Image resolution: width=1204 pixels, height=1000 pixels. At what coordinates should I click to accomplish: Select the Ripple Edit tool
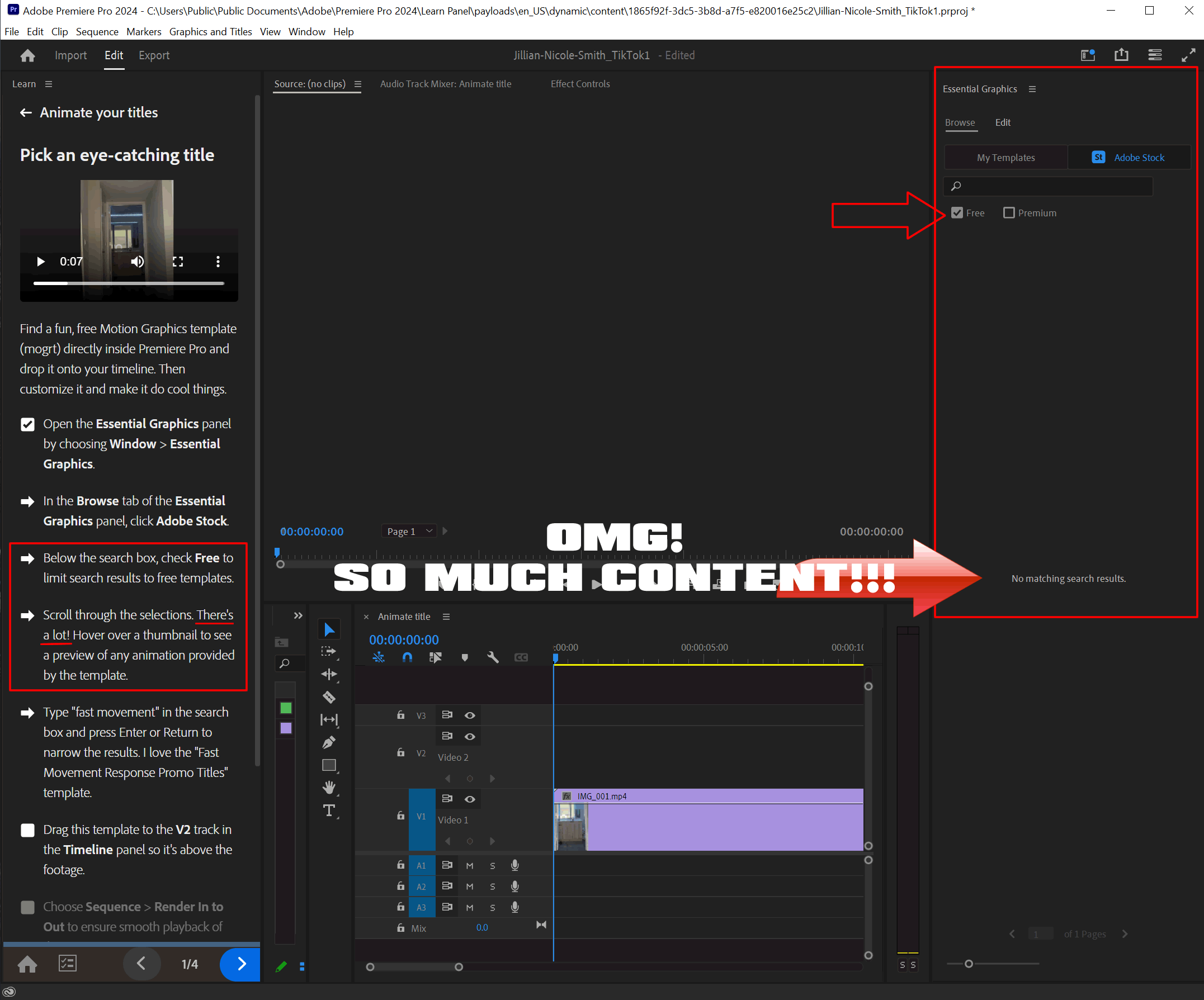tap(329, 675)
